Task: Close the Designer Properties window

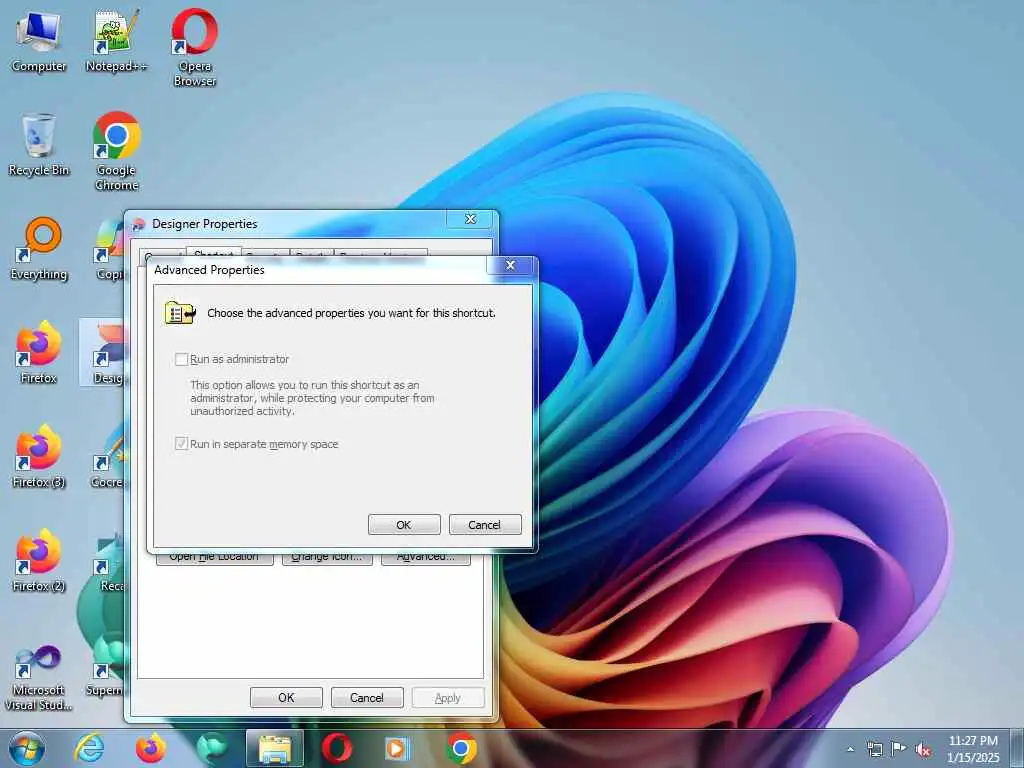Action: click(470, 219)
